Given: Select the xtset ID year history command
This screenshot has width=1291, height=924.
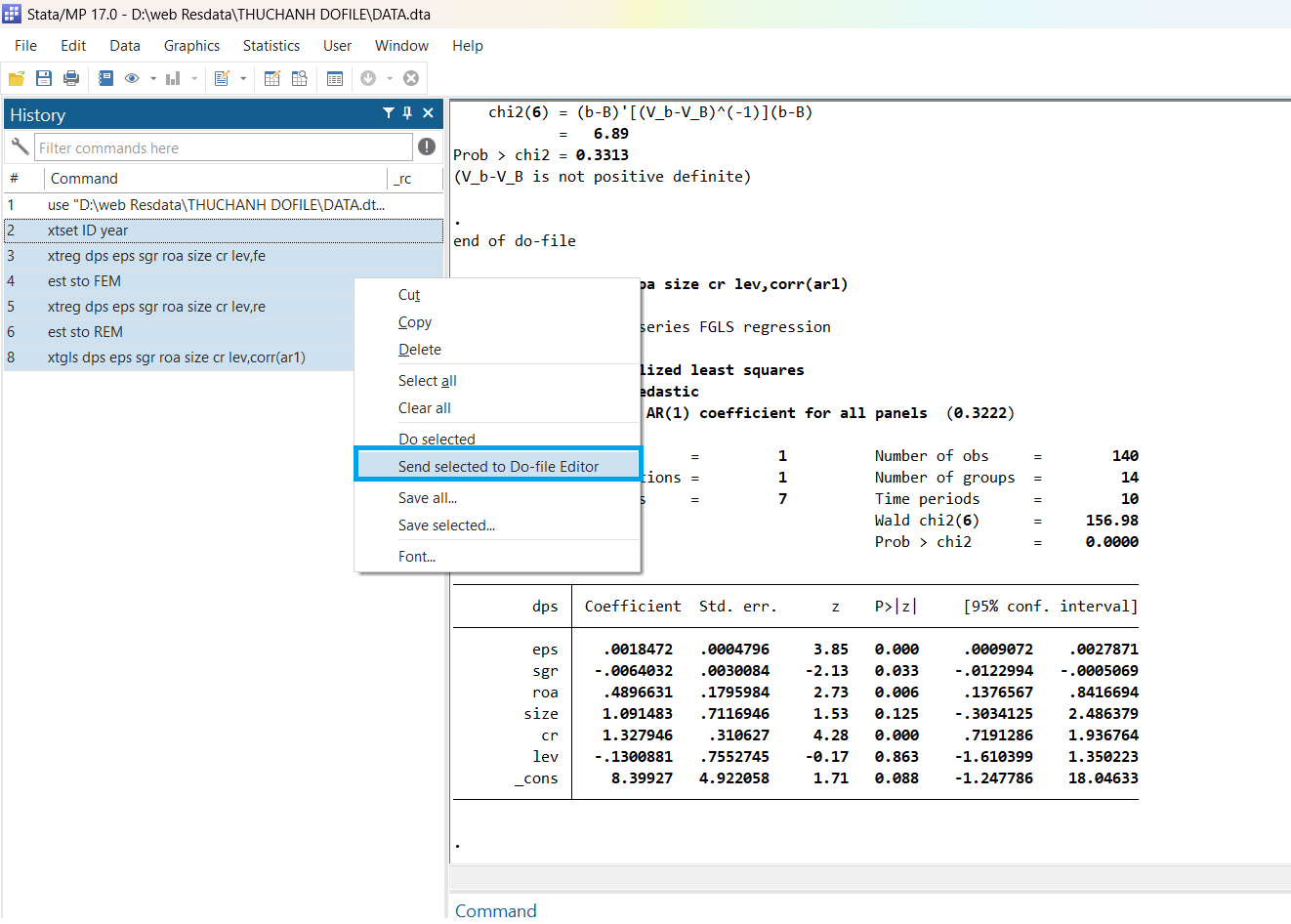Looking at the screenshot, I should tap(88, 231).
